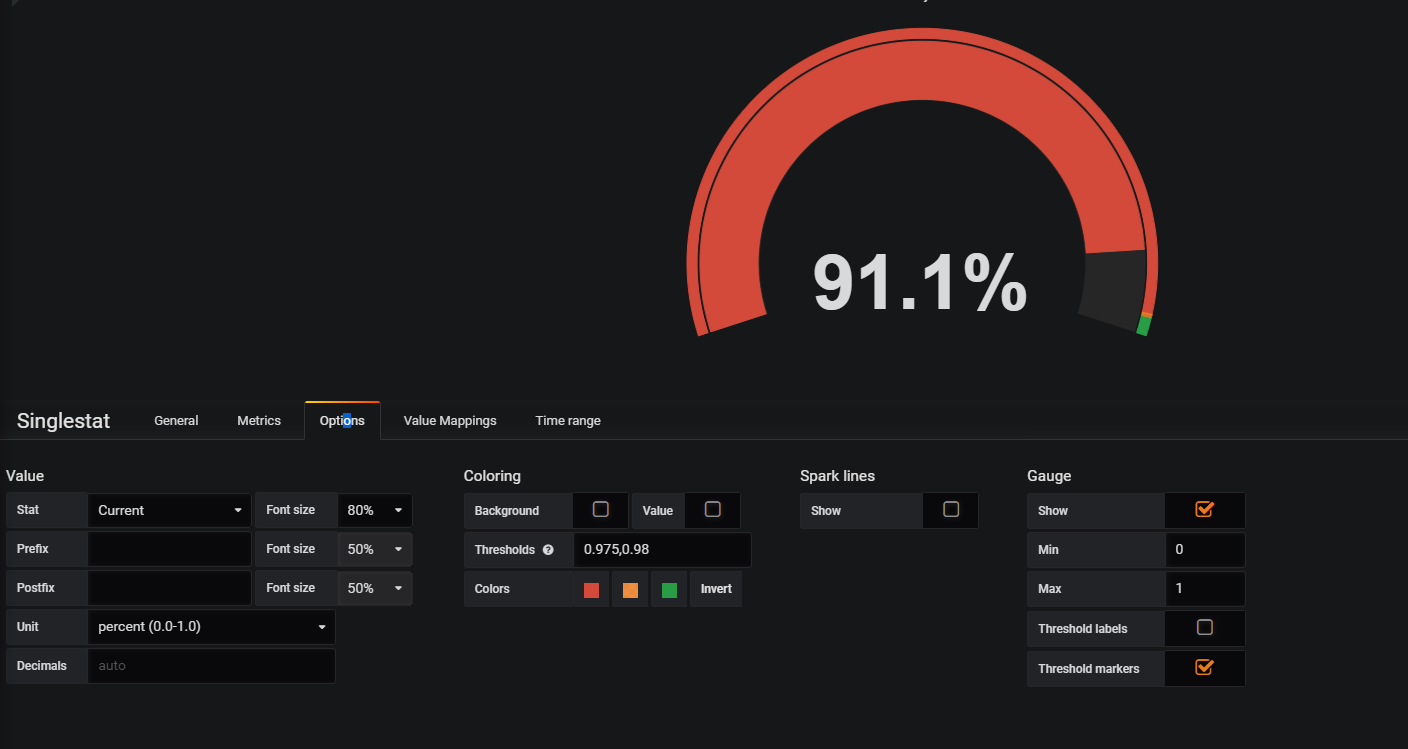Viewport: 1408px width, 749px height.
Task: Open the Thresholds help tooltip icon
Action: click(x=548, y=550)
